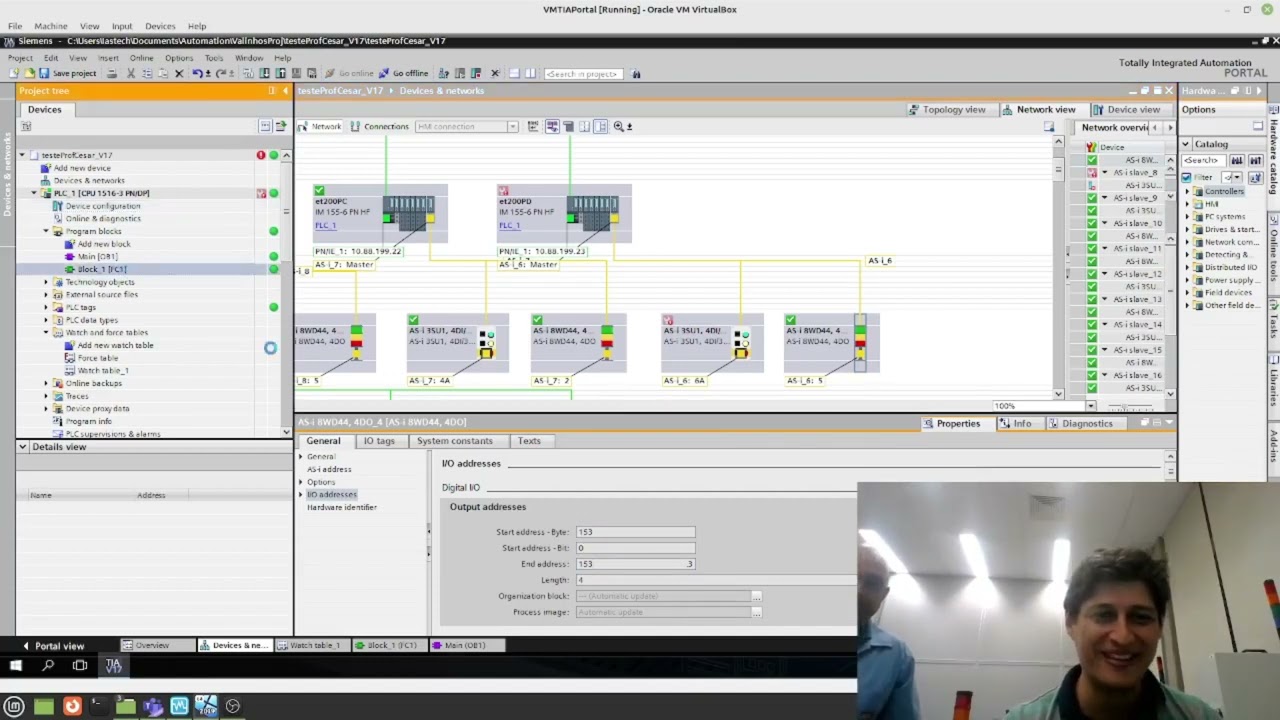The width and height of the screenshot is (1280, 720).
Task: Click the Undo arrow icon in toolbar
Action: coord(197,74)
